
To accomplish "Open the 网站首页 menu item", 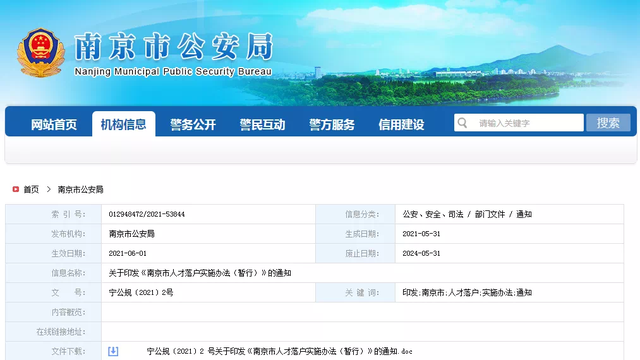I will [x=54, y=124].
